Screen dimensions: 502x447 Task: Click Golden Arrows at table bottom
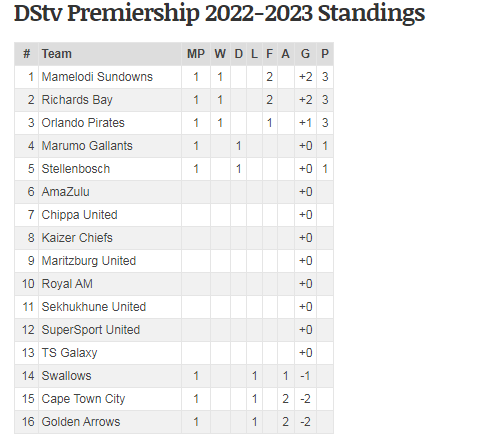click(81, 422)
